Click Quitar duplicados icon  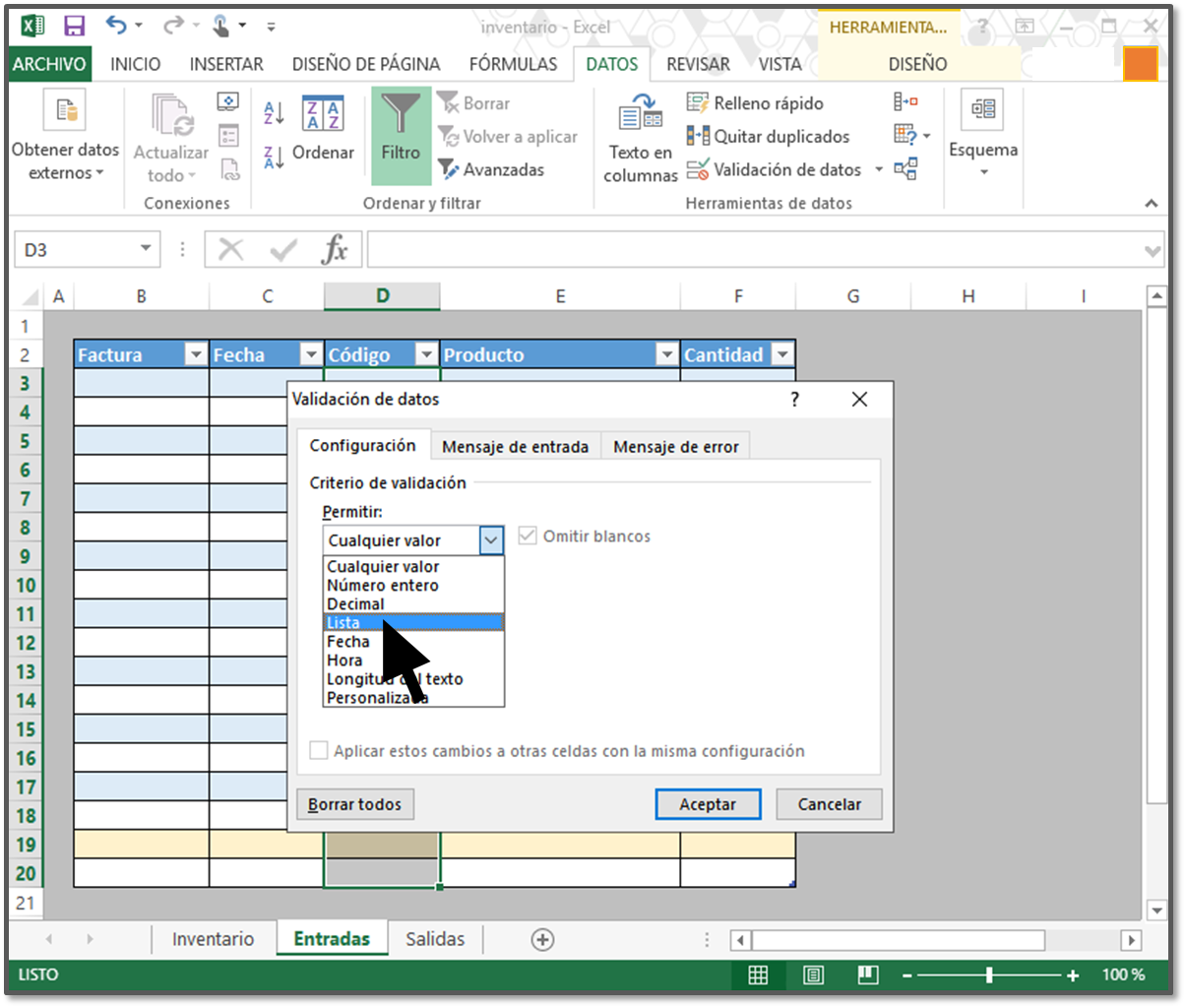point(698,136)
